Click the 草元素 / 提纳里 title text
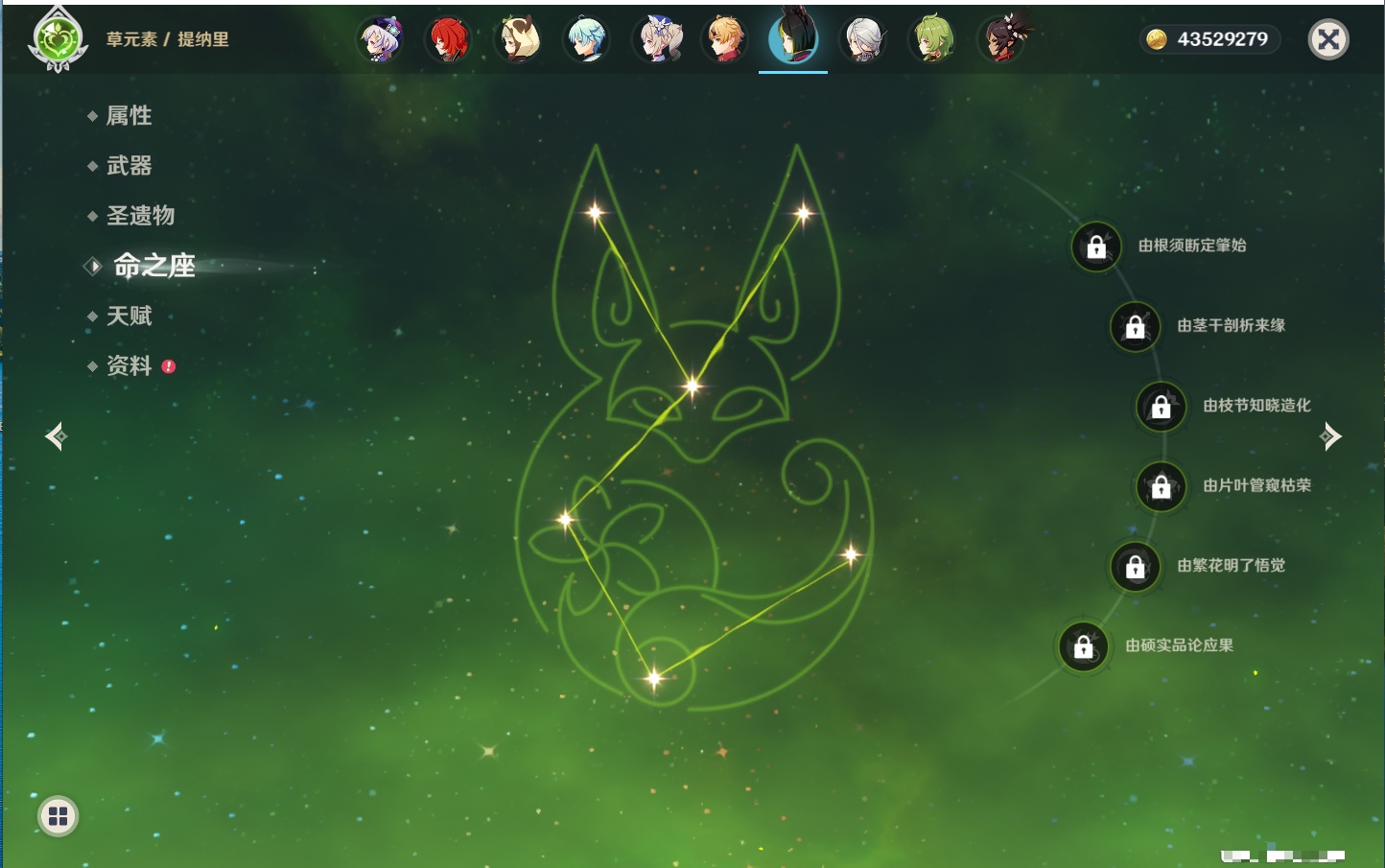 click(168, 39)
